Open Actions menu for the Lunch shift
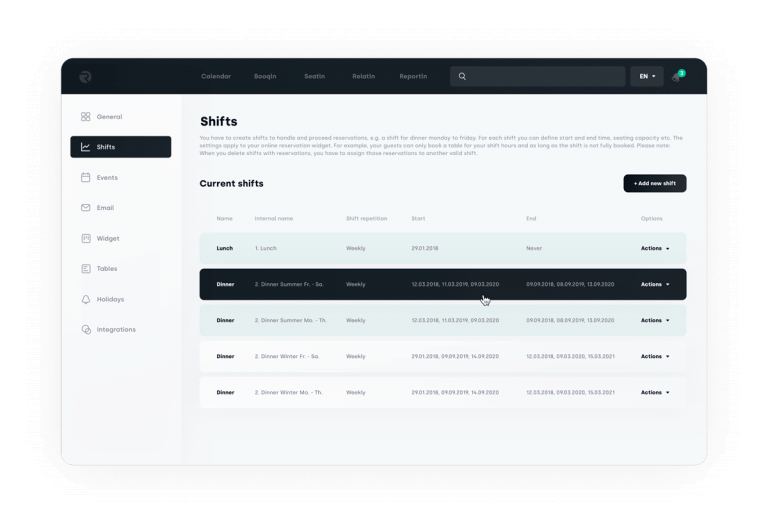The width and height of the screenshot is (768, 529). pos(655,248)
